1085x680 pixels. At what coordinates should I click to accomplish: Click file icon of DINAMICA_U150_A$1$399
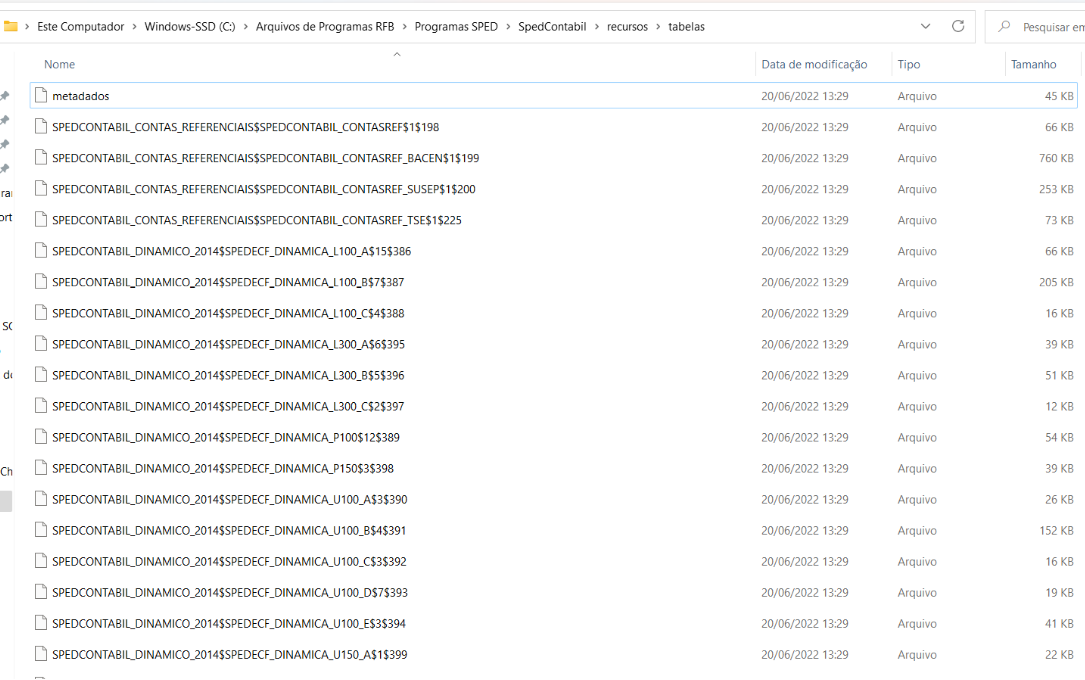(42, 656)
